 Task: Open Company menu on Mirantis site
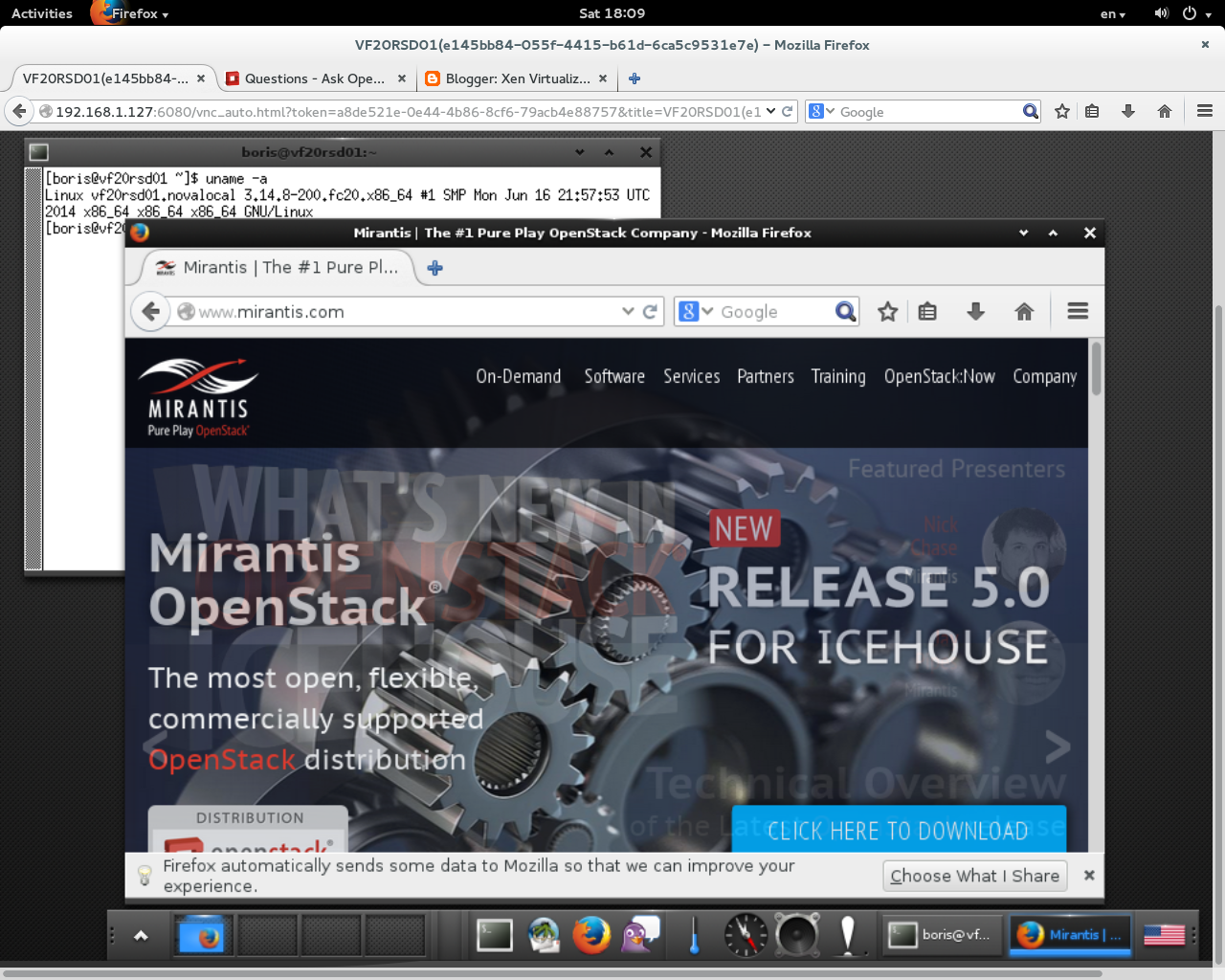coord(1045,376)
